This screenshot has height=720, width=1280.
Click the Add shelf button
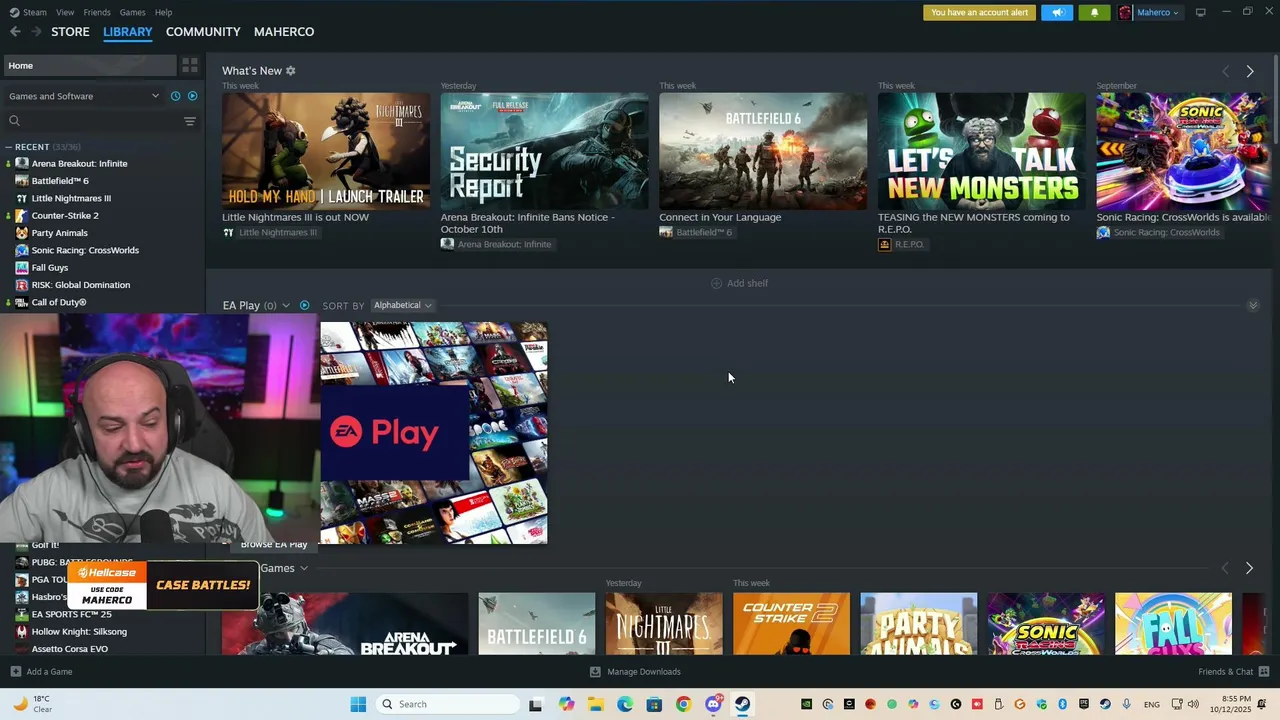coord(739,283)
